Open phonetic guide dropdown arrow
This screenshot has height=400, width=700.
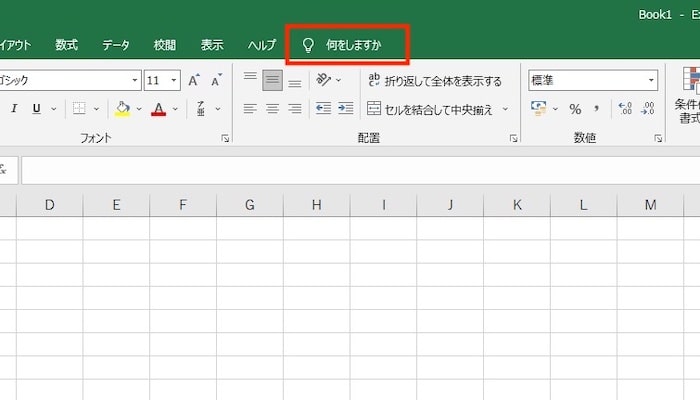218,108
